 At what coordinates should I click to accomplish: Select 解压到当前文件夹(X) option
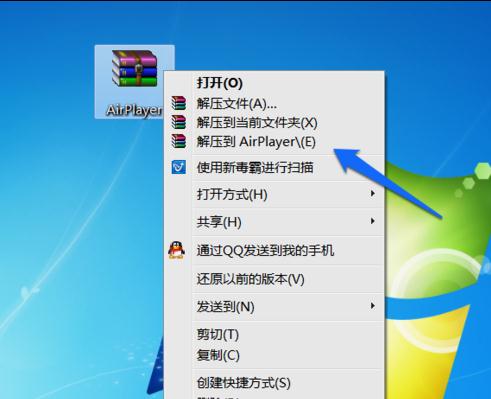274,123
